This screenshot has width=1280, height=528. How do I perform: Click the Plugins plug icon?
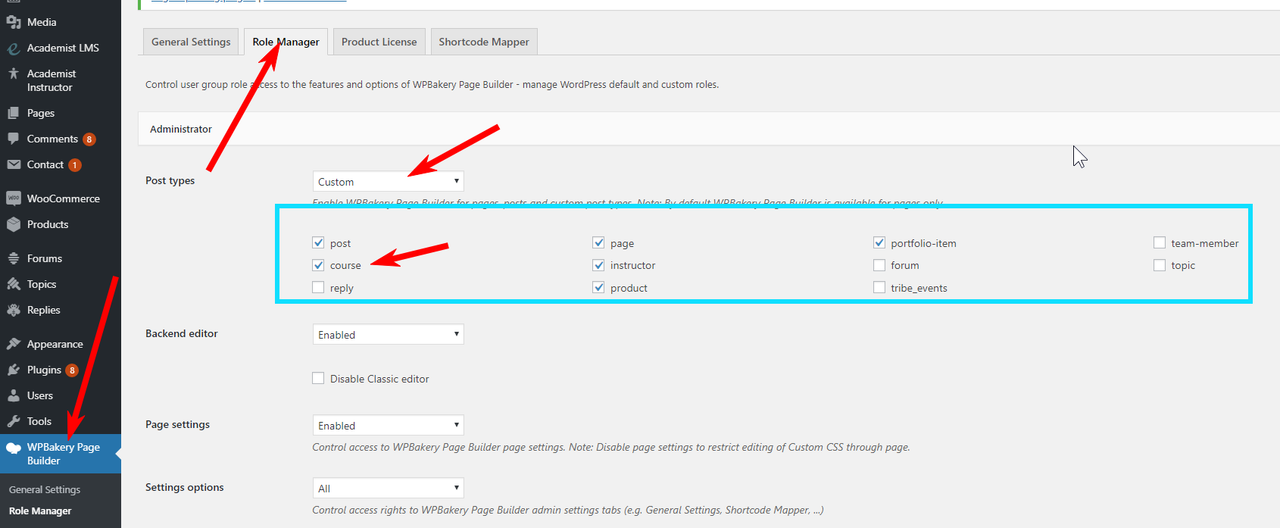(x=13, y=370)
